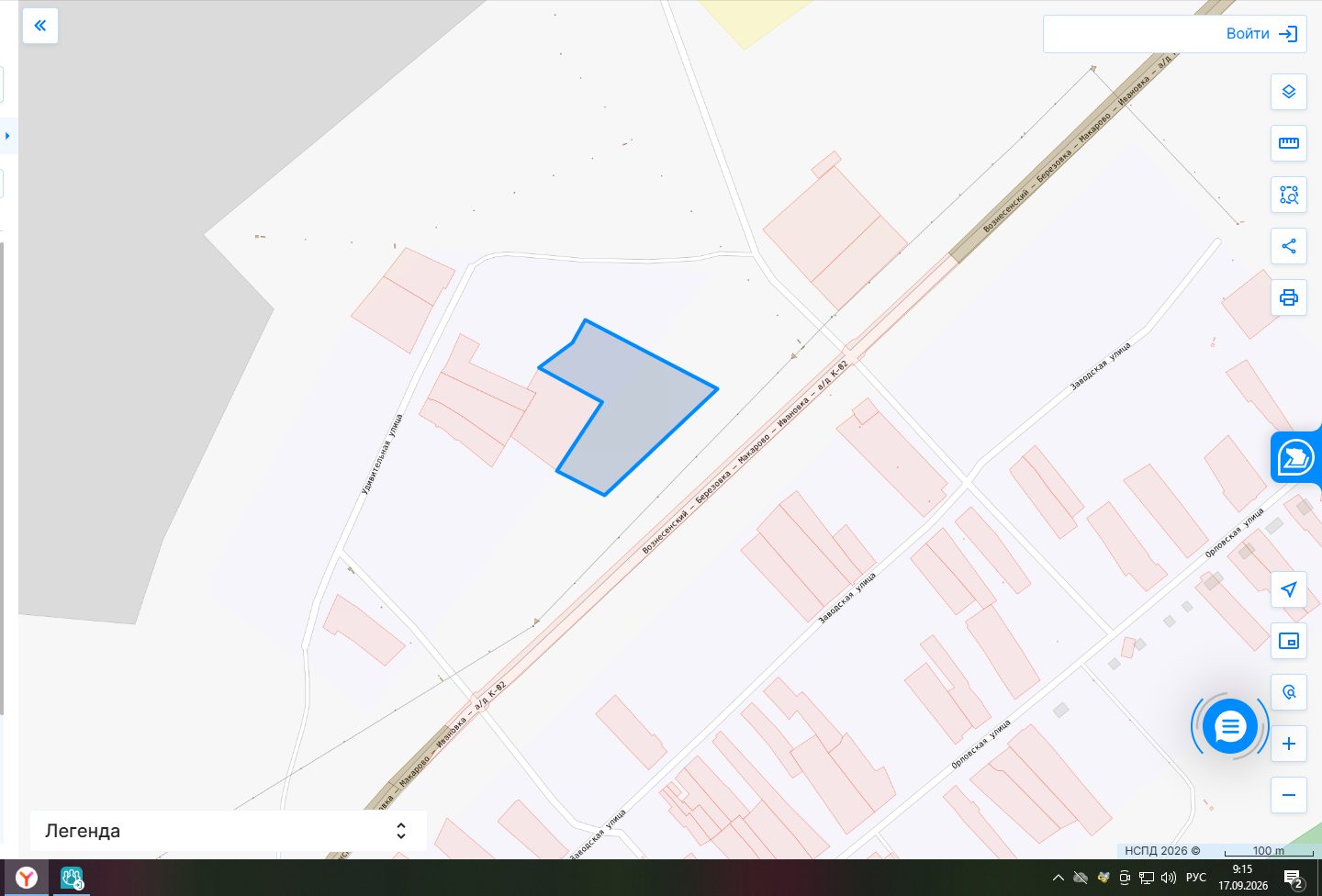Viewport: 1322px width, 896px height.
Task: Open Yandex Browser from taskbar
Action: 27,879
